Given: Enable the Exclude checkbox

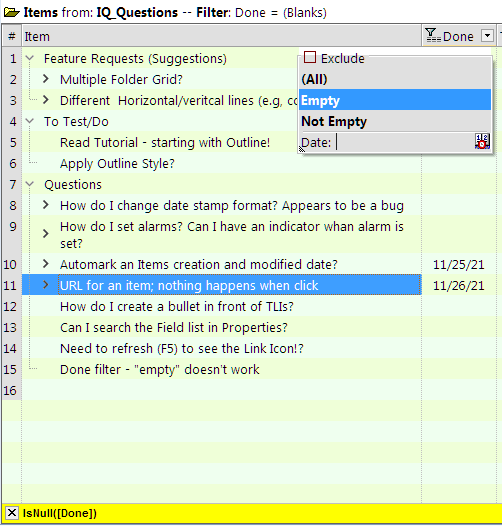Looking at the screenshot, I should click(x=309, y=57).
